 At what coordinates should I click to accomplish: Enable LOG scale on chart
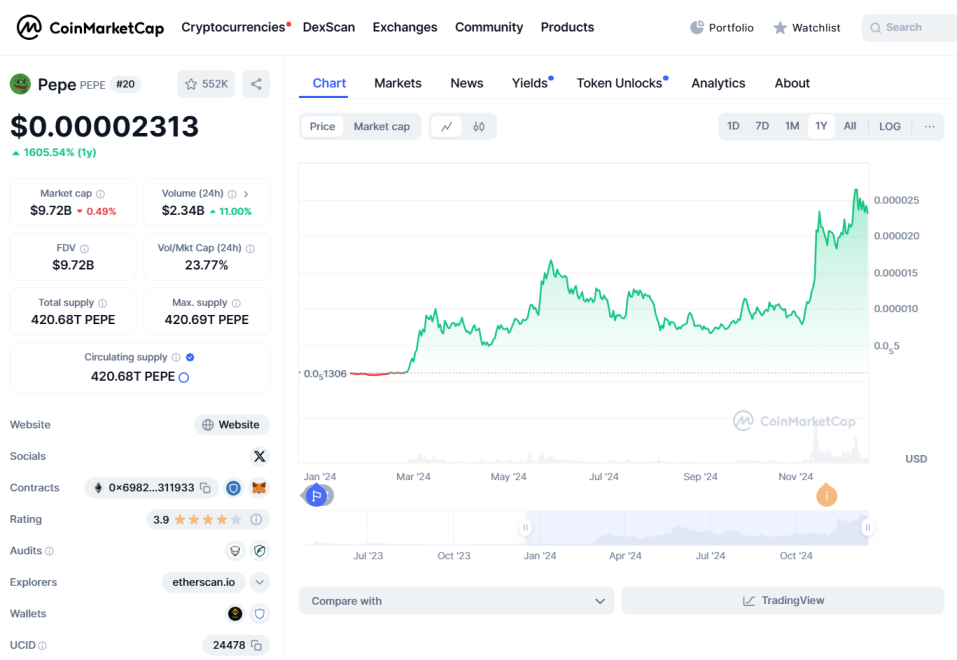coord(890,127)
